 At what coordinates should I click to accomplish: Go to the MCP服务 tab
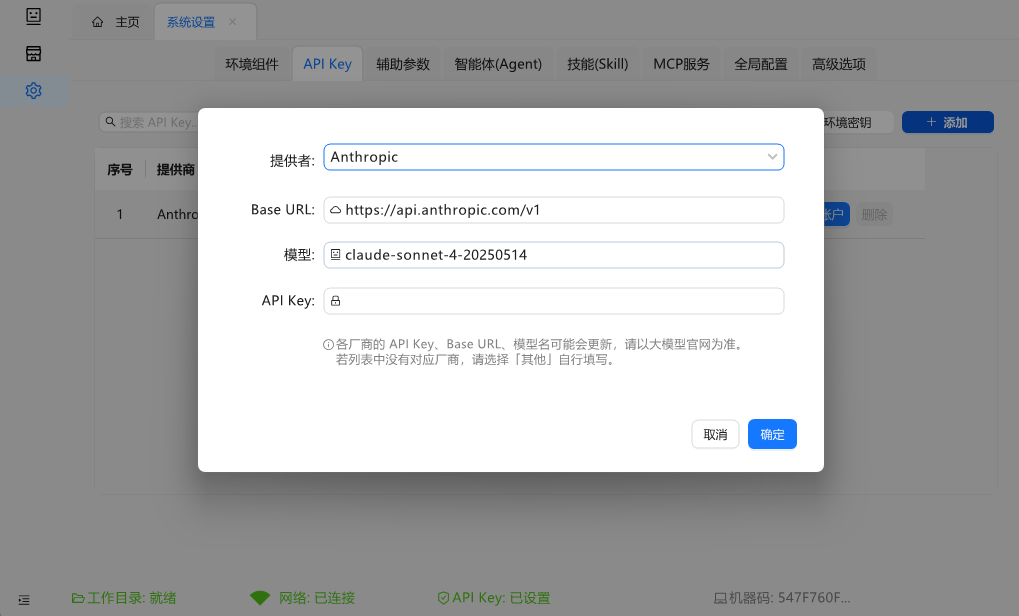pyautogui.click(x=681, y=64)
